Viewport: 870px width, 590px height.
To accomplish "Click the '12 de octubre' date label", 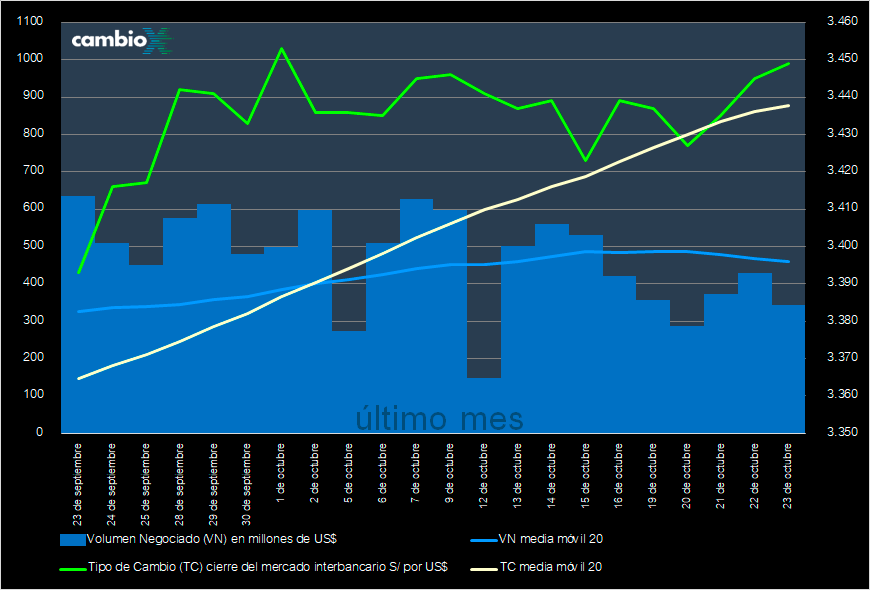I will click(x=484, y=475).
